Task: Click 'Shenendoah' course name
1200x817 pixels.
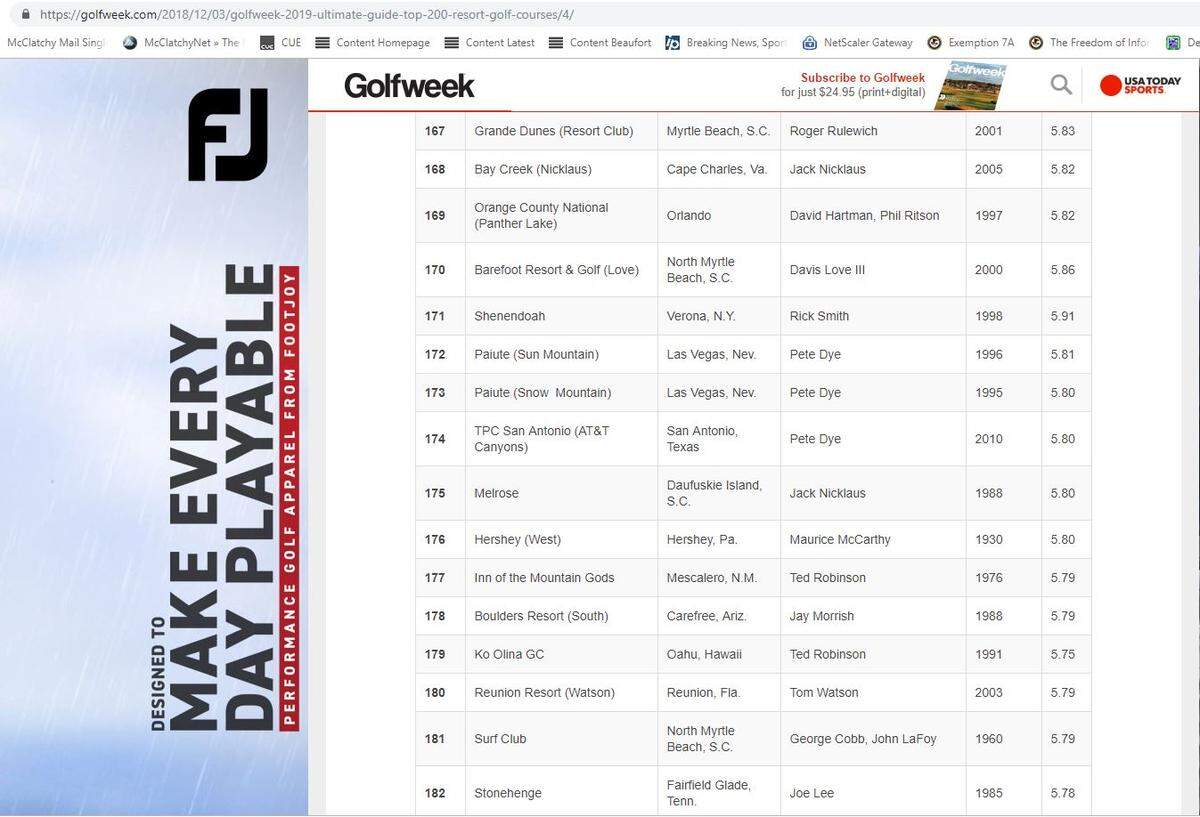Action: pos(510,316)
